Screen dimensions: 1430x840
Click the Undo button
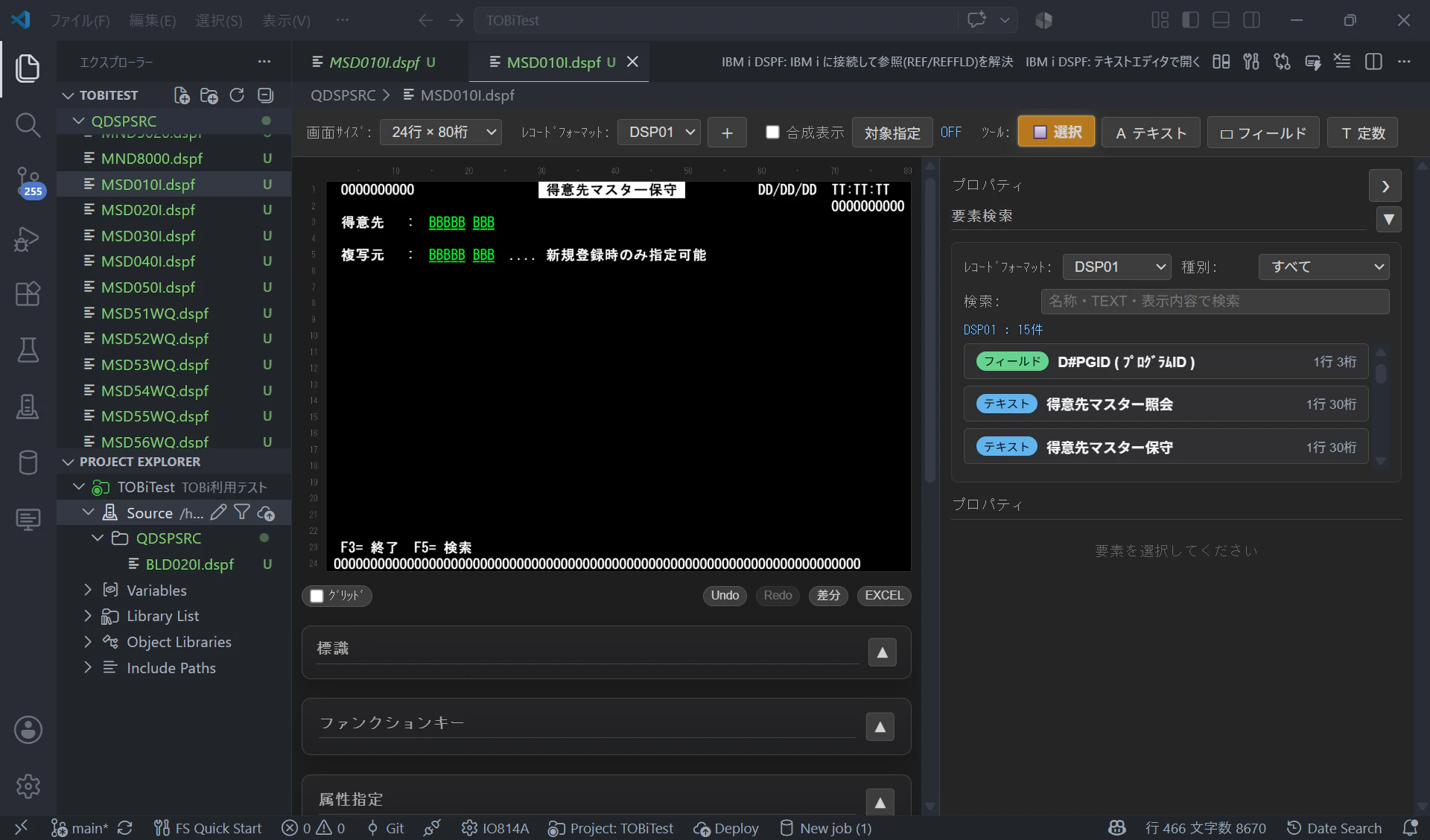point(724,596)
